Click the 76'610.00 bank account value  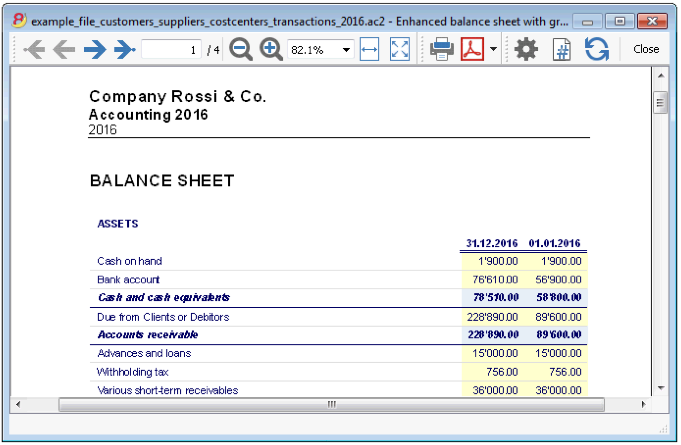[495, 280]
